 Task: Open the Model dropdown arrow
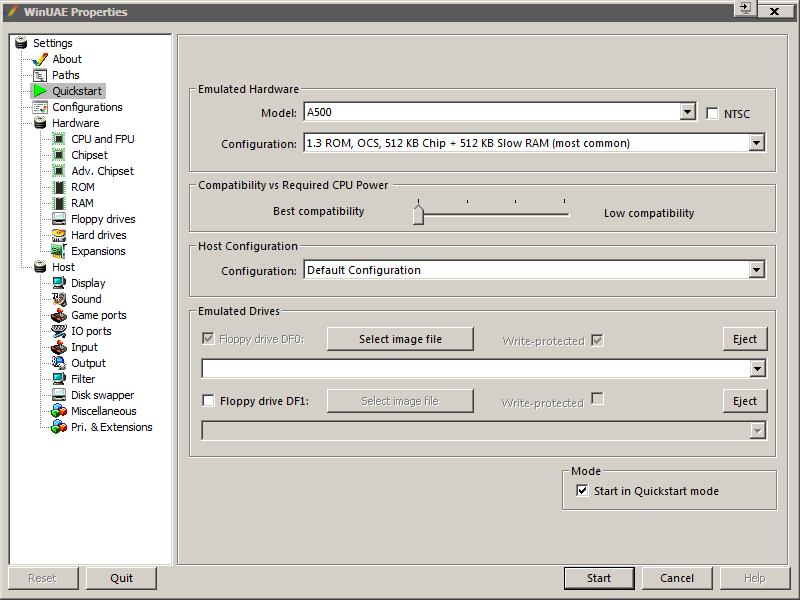[688, 112]
